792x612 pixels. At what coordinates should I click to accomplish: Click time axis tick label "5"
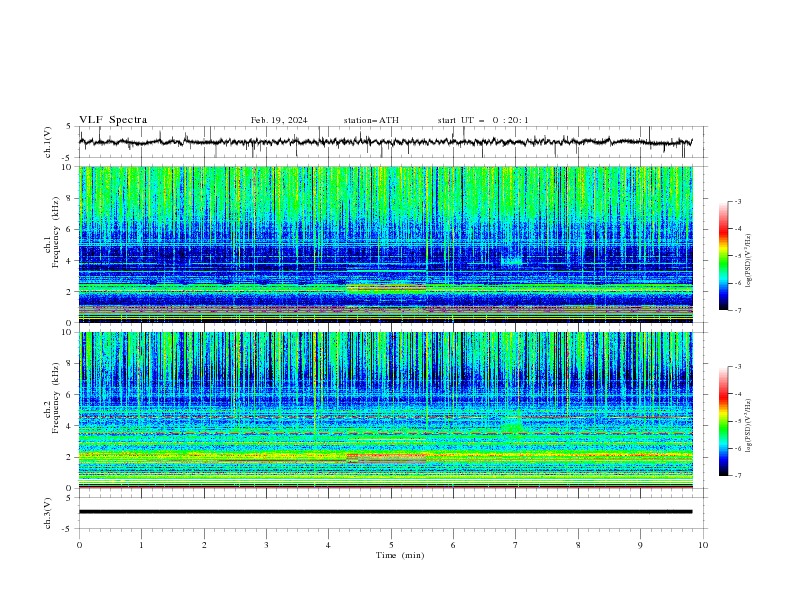(x=391, y=545)
